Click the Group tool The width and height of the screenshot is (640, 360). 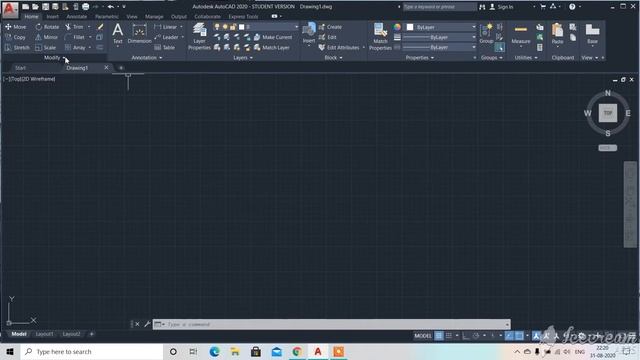click(x=486, y=33)
